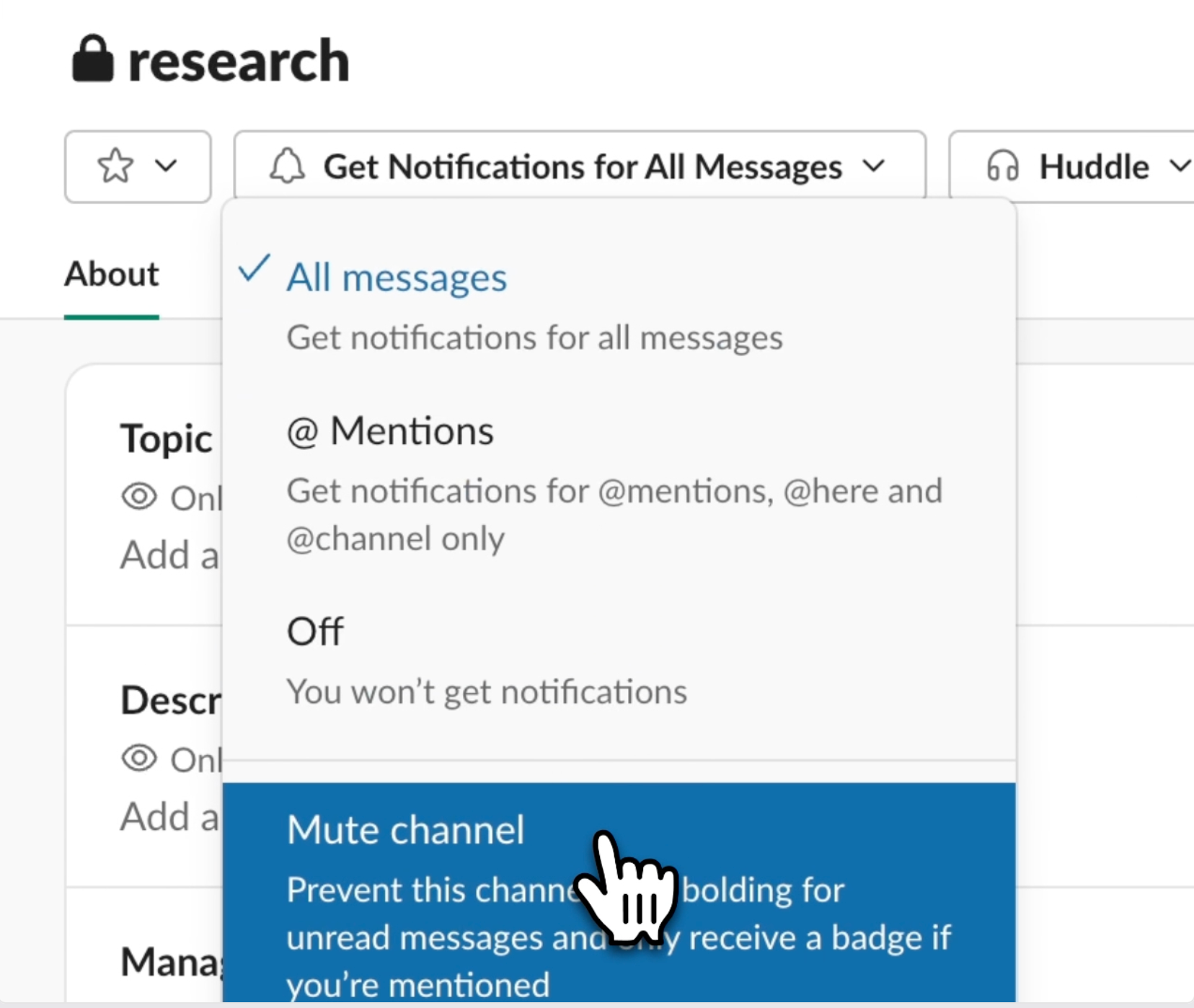Click the eye icon under Description
Screen dimensions: 1194x1008
point(139,759)
